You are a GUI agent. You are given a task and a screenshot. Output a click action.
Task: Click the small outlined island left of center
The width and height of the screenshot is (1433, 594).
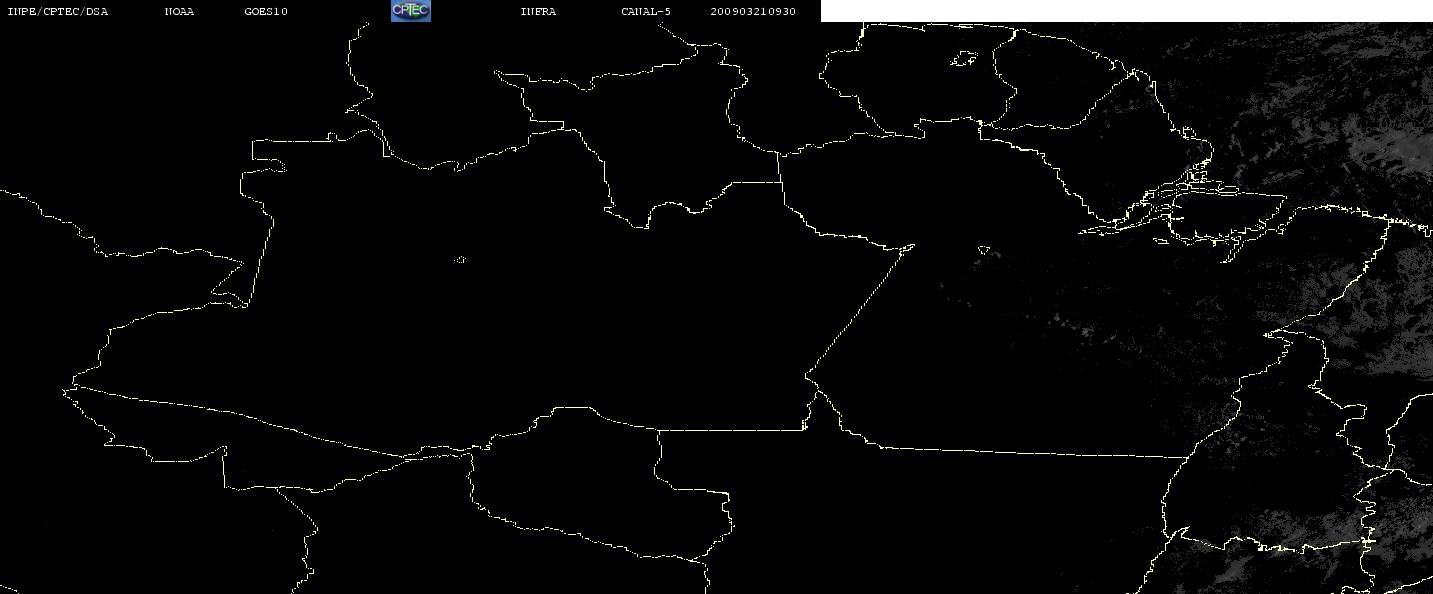tap(460, 260)
